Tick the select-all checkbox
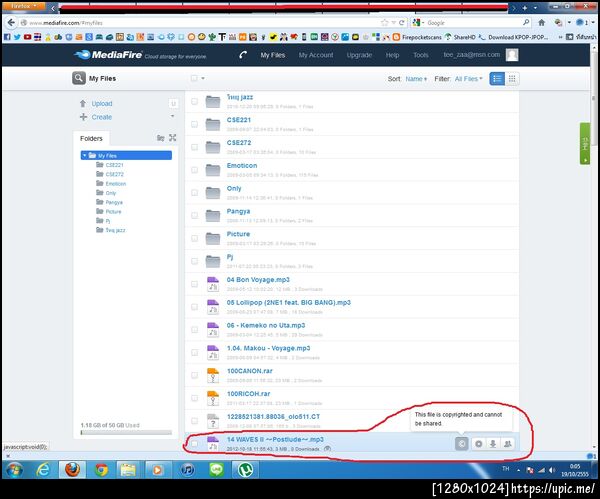The height and width of the screenshot is (499, 600). (x=194, y=78)
